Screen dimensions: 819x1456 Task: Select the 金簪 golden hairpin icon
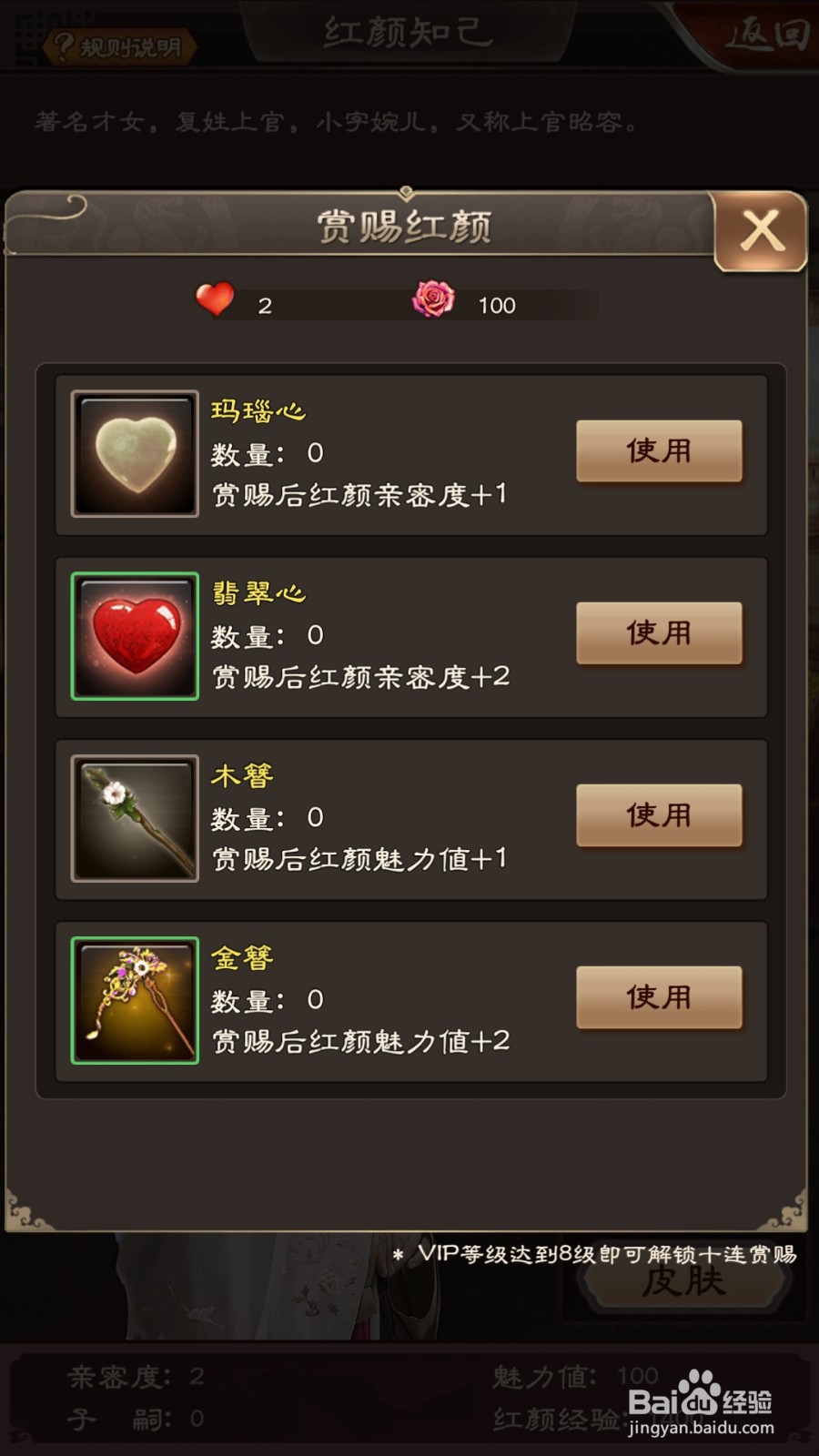[135, 1000]
